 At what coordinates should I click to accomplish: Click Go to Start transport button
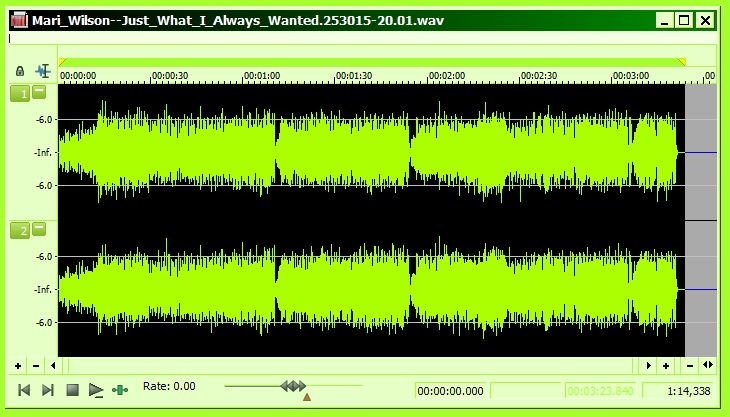24,390
